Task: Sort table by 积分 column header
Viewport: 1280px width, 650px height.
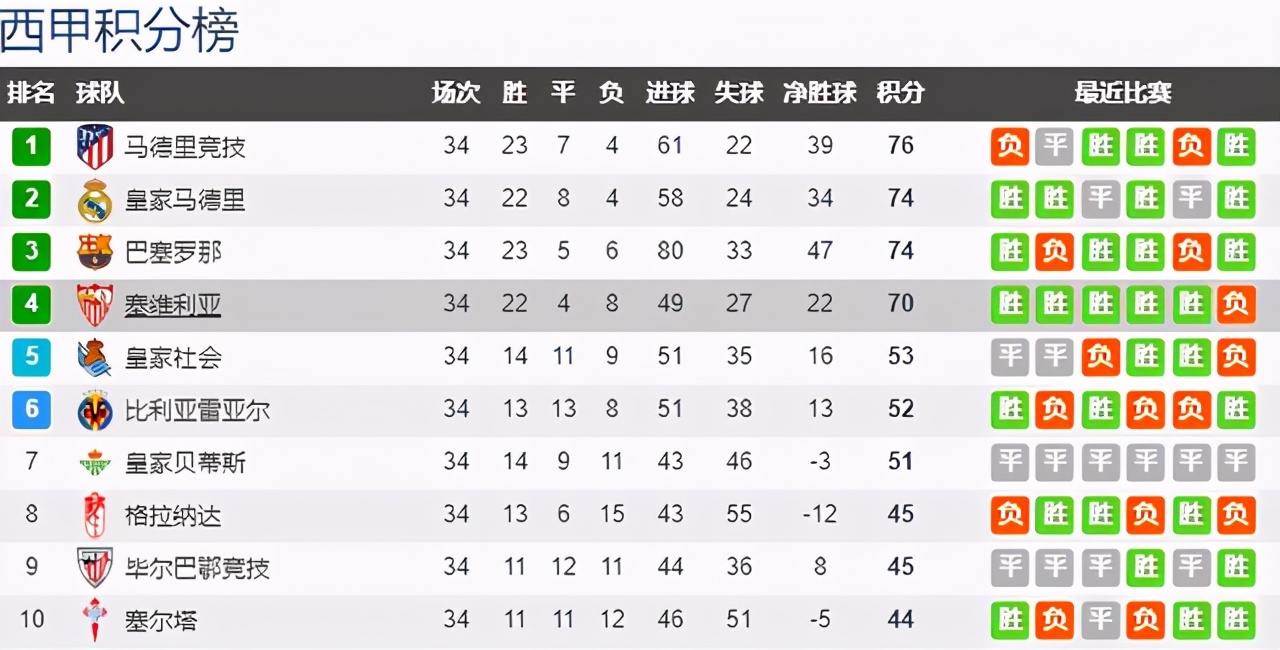Action: pos(900,93)
